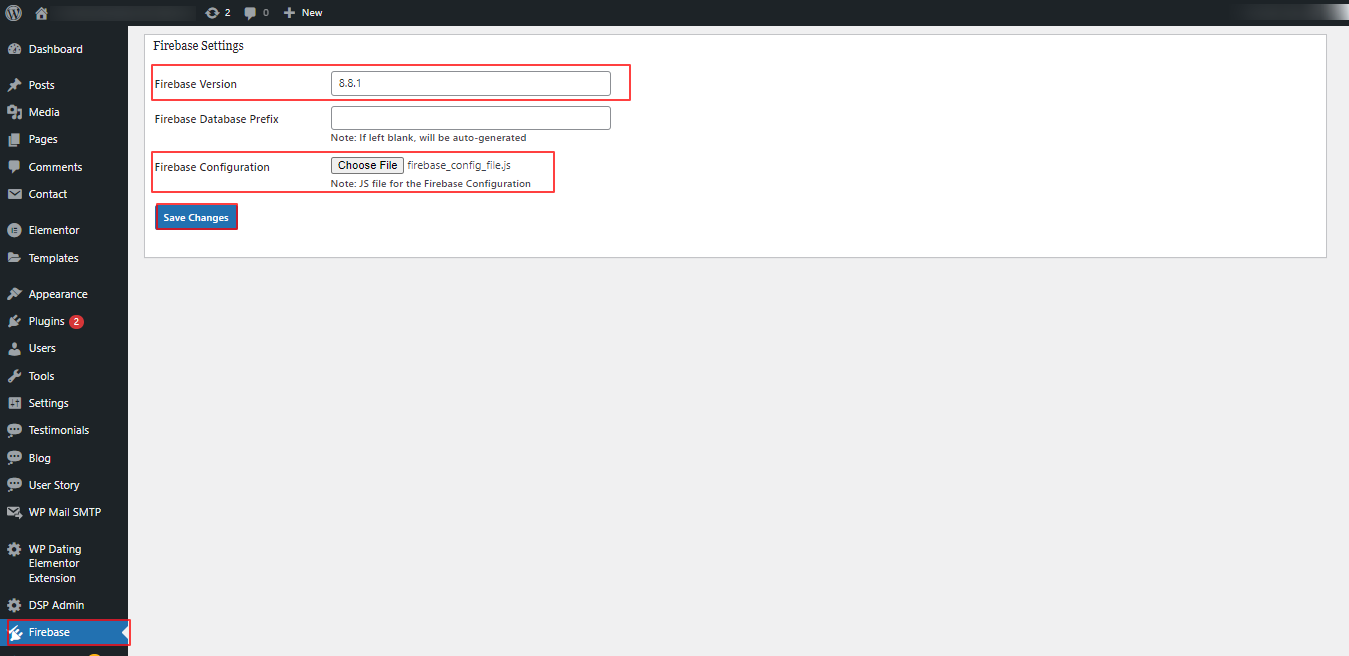Click the Firebase flame icon
The width and height of the screenshot is (1349, 656).
pyautogui.click(x=16, y=632)
